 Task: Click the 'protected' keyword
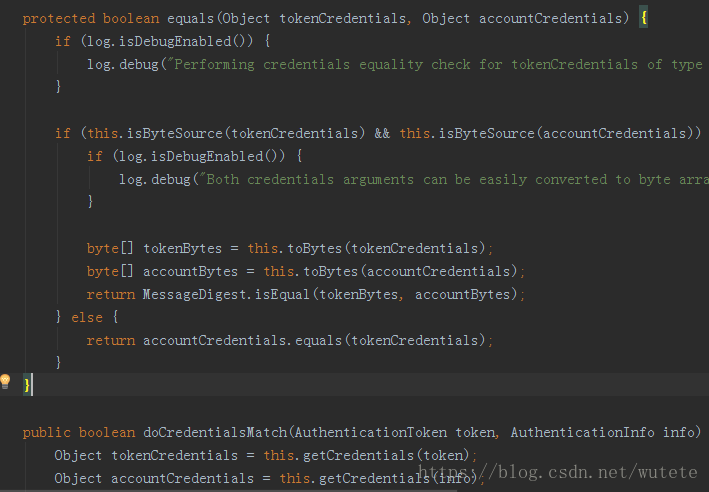point(59,19)
